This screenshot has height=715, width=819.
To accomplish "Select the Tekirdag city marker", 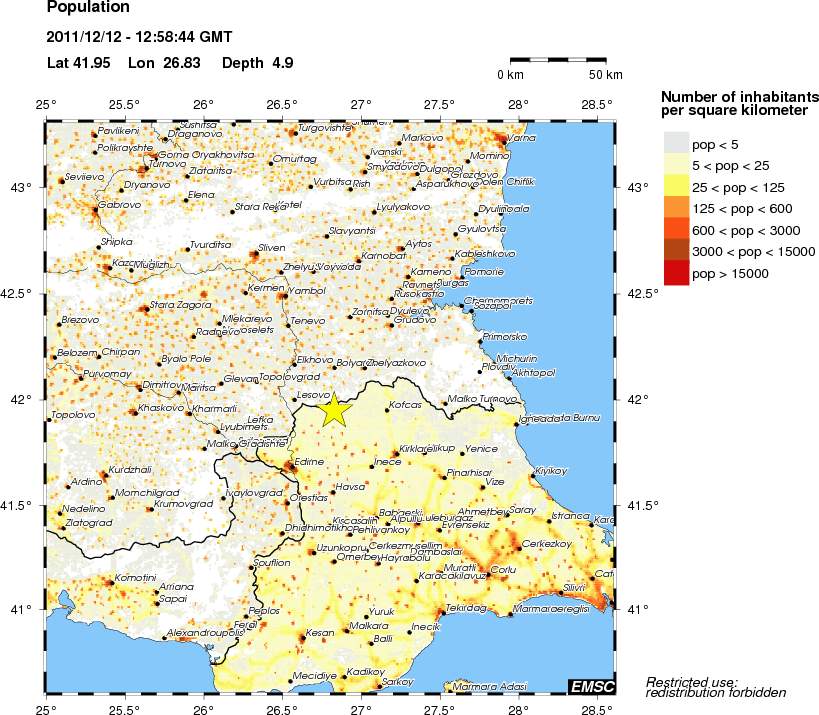I will 442,611.
